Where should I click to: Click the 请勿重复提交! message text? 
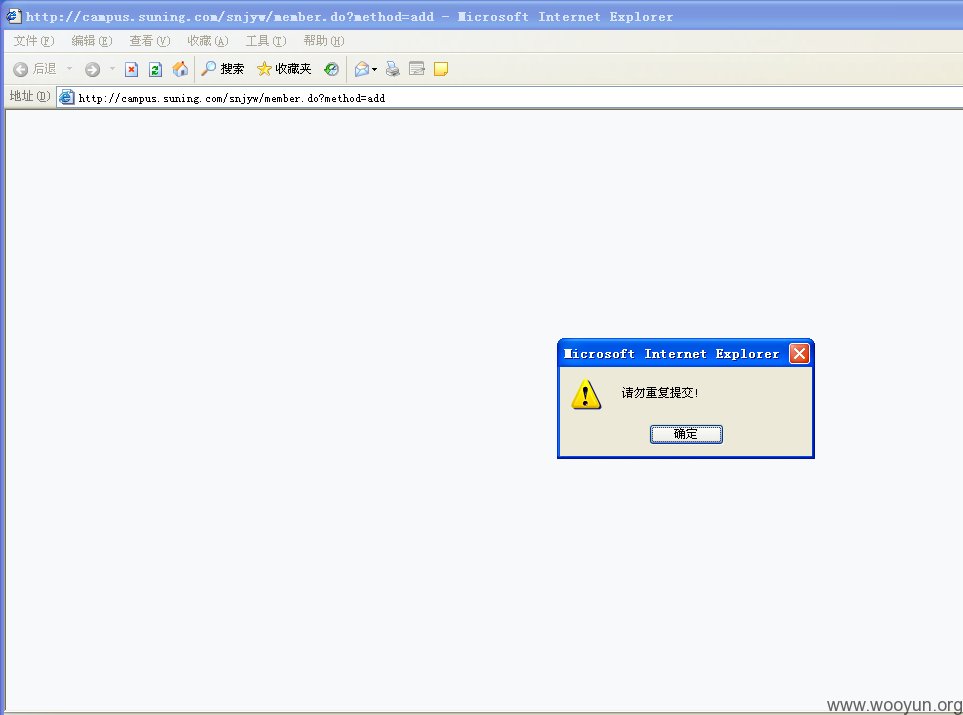pyautogui.click(x=660, y=393)
